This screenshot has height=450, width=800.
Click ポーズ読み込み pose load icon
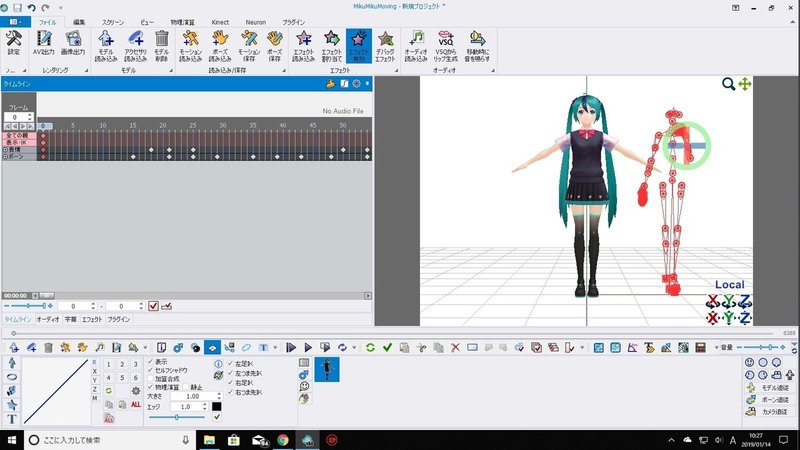(x=220, y=46)
